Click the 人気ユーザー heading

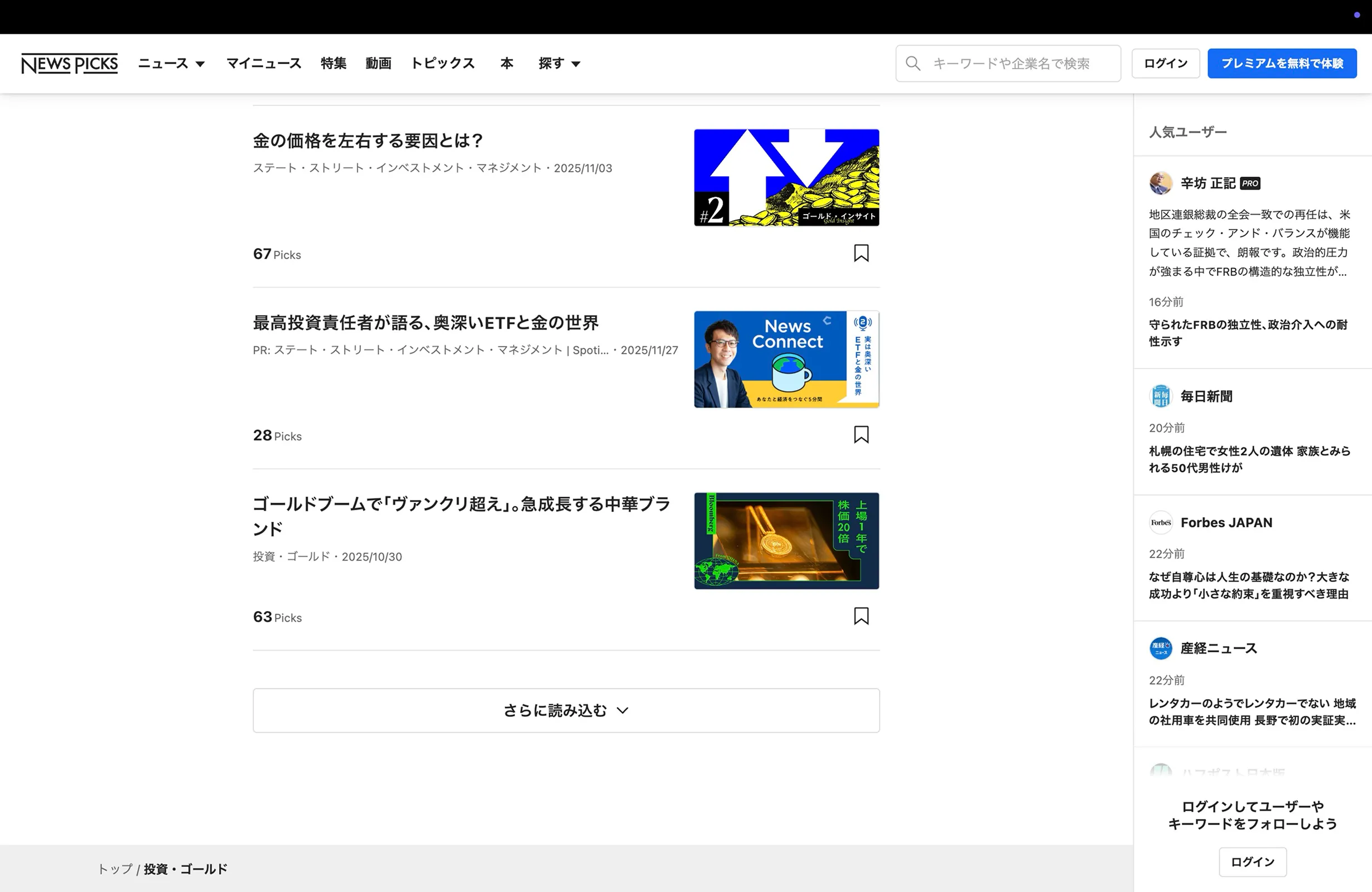coord(1187,132)
